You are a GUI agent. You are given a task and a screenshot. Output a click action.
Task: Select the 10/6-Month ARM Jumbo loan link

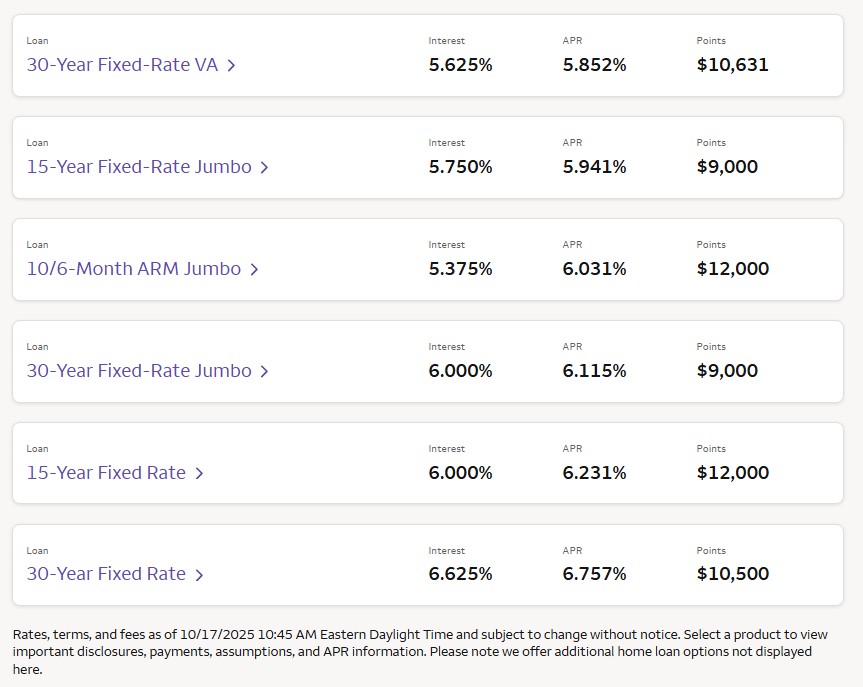pos(134,269)
